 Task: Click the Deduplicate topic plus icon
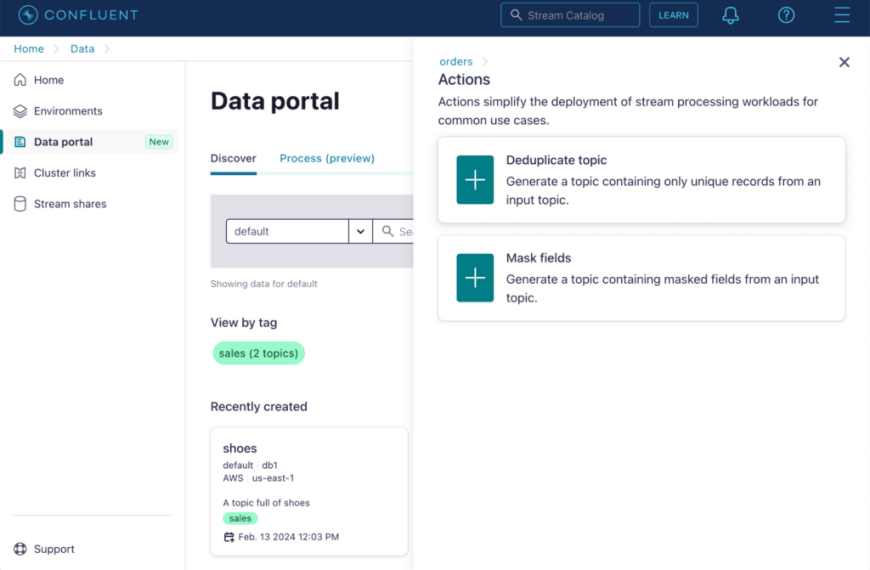coord(475,180)
